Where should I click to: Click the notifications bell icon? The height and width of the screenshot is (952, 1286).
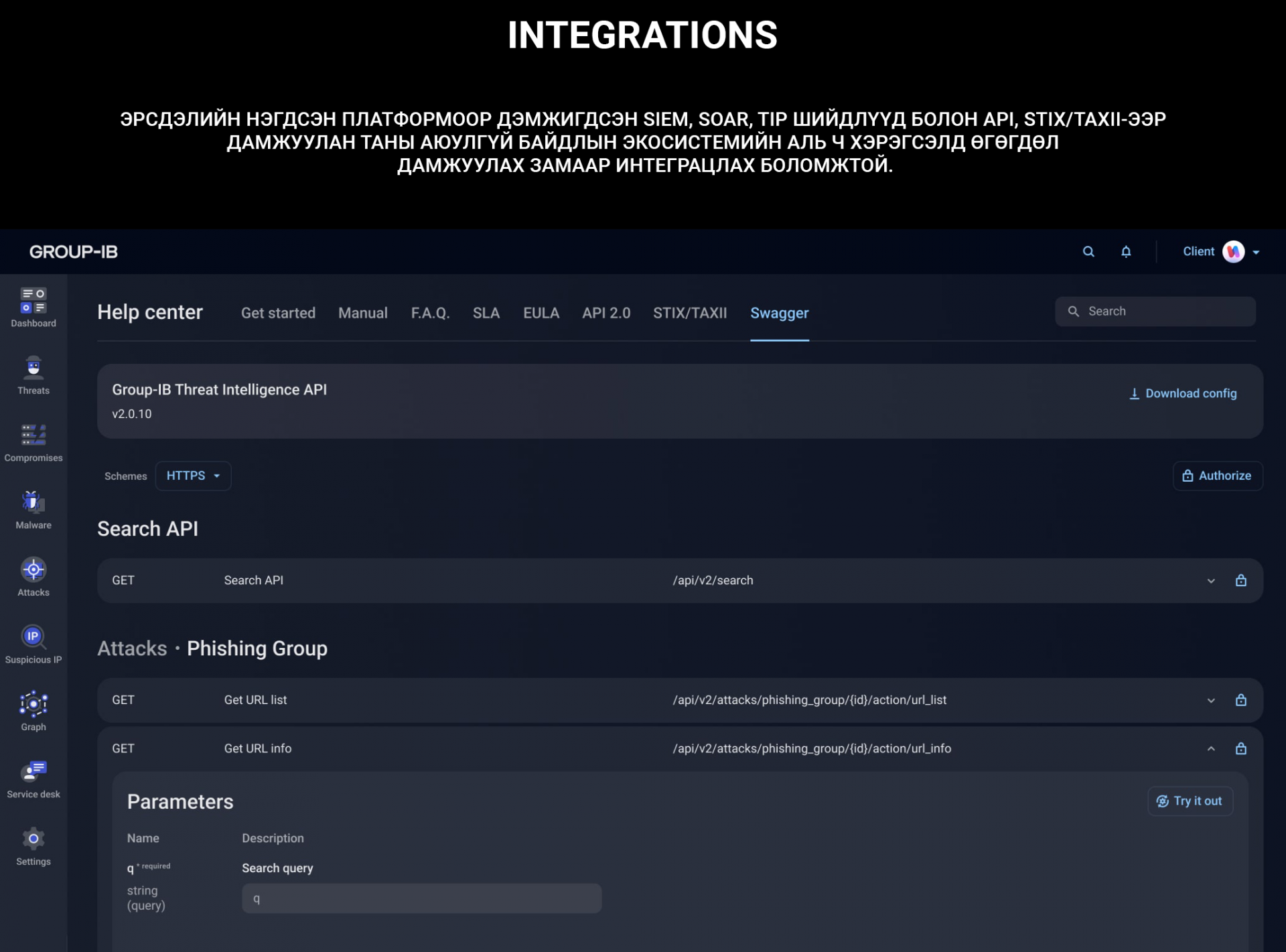click(x=1126, y=252)
